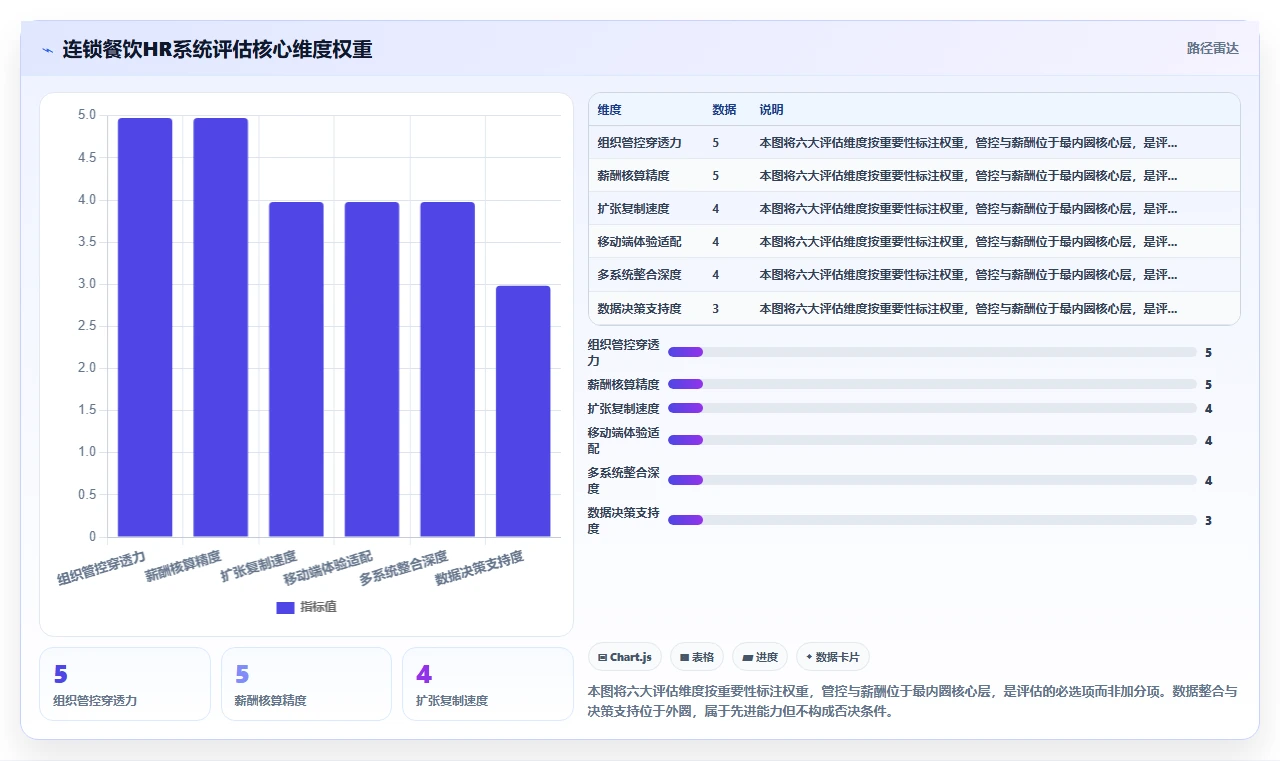Click the 薪酬核算精度 progress bar
The image size is (1280, 761).
pyautogui.click(x=932, y=384)
